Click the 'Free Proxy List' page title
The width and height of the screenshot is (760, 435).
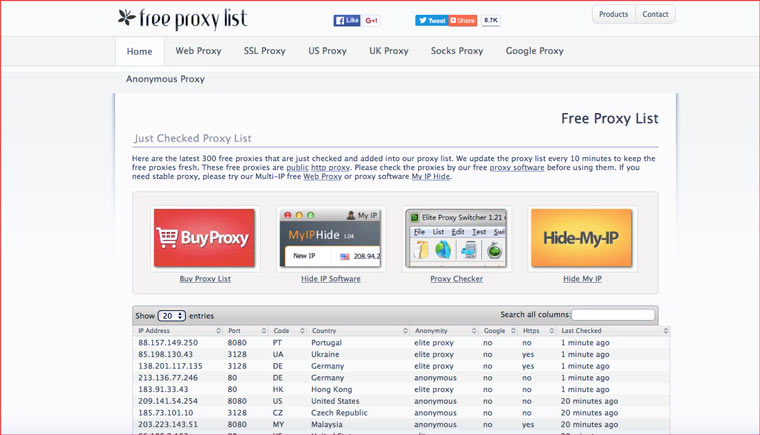coord(610,119)
